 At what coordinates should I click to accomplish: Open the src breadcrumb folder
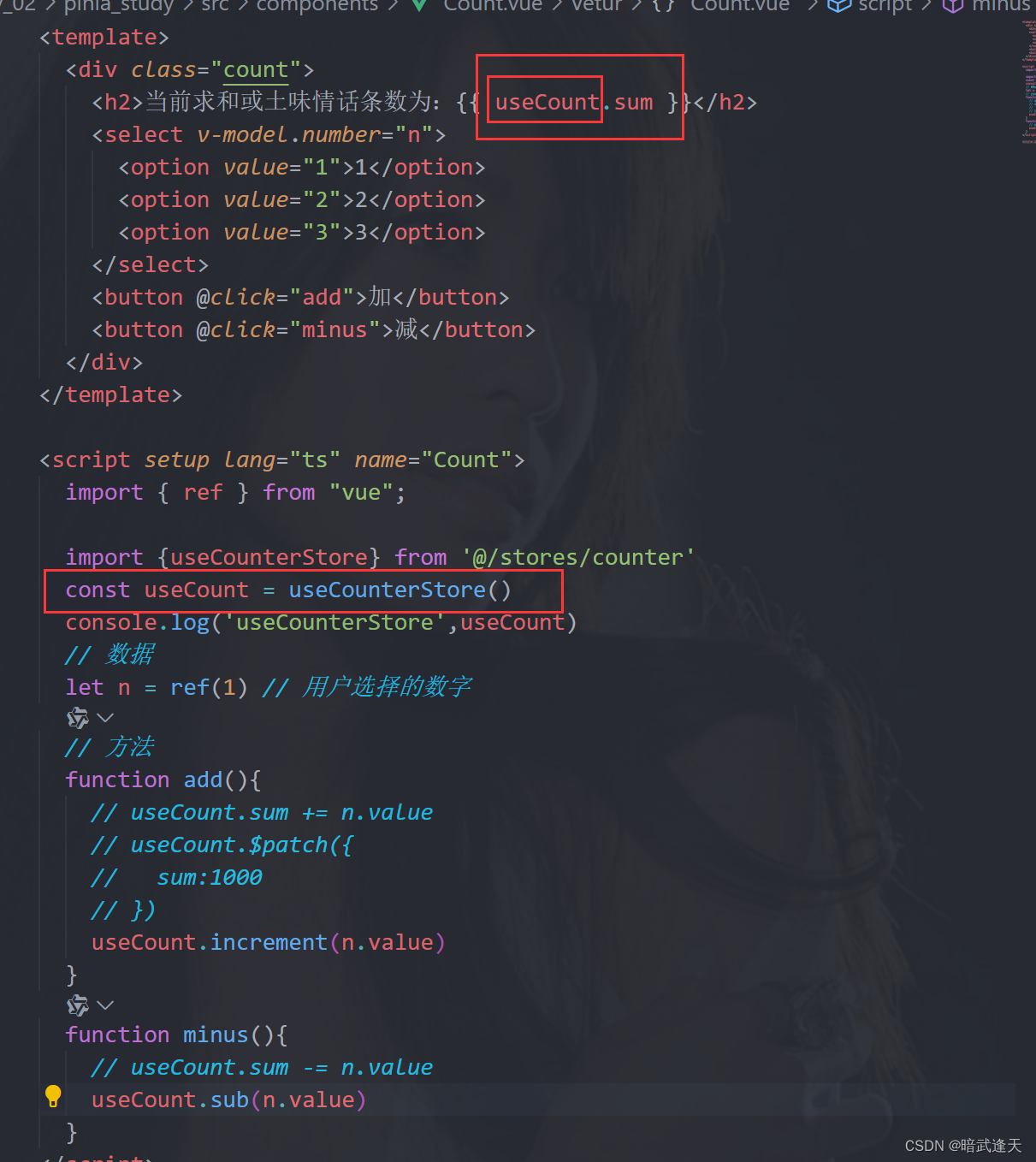click(x=215, y=5)
